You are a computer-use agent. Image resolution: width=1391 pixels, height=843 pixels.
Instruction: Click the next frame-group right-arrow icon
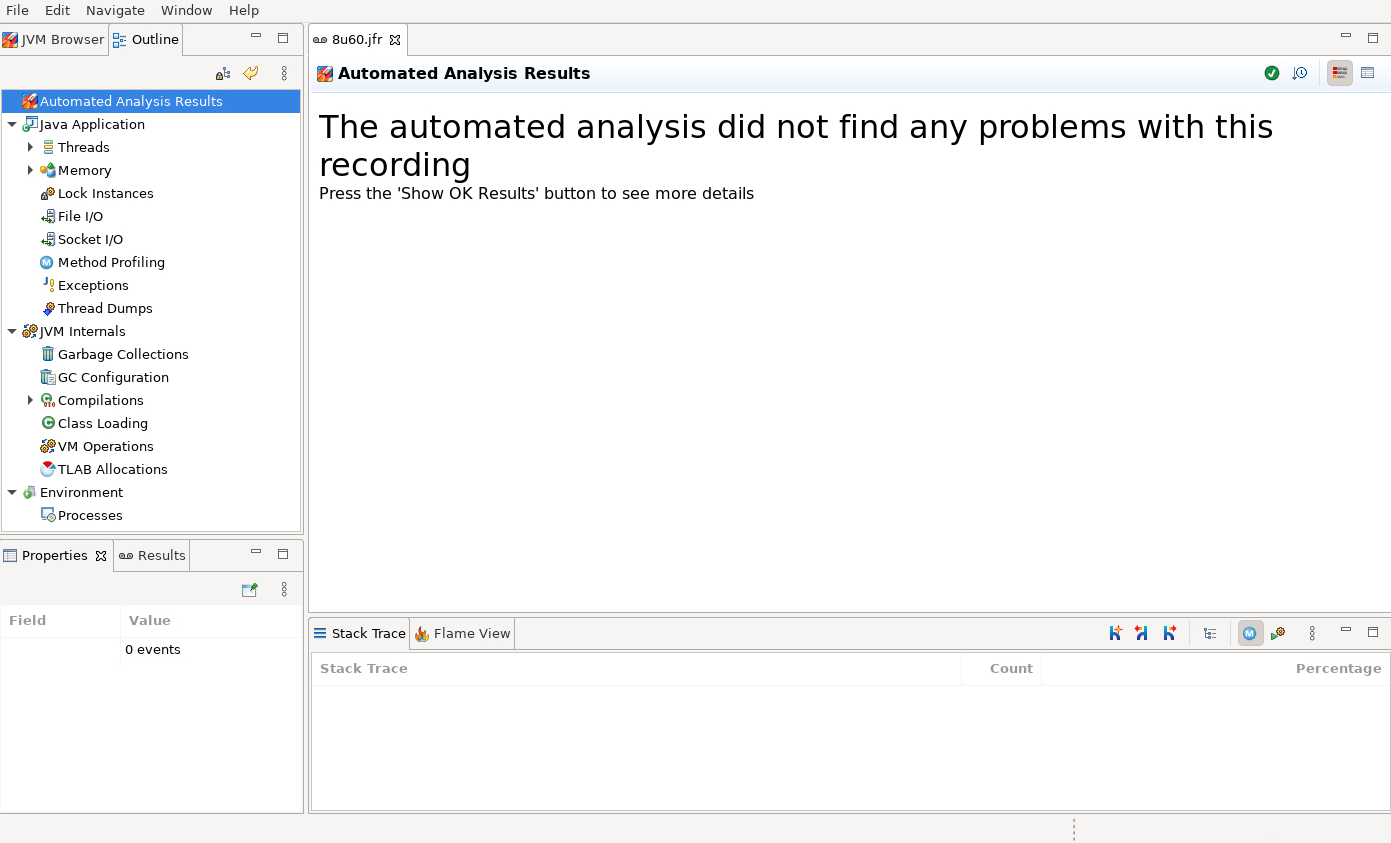(x=1168, y=633)
